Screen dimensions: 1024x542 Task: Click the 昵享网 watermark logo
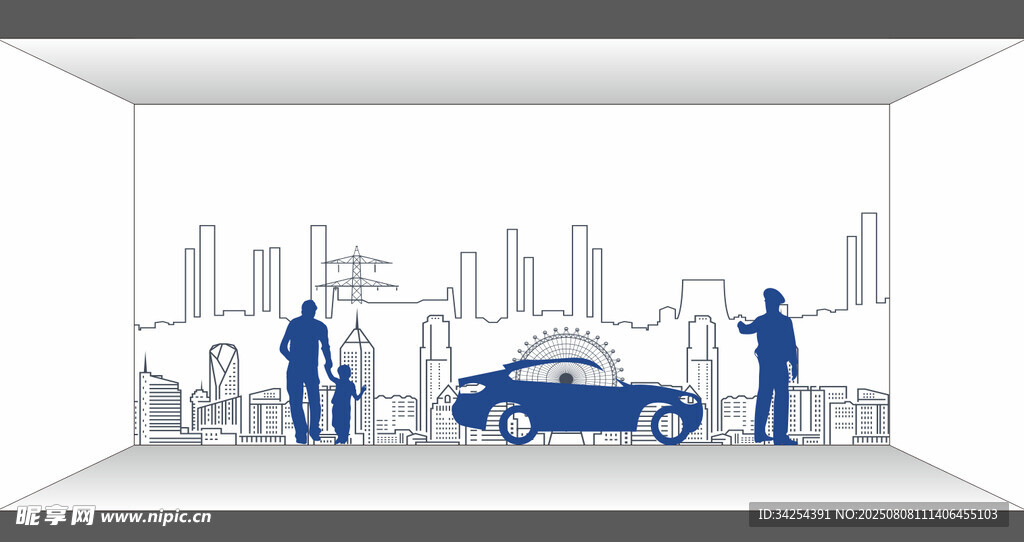point(55,516)
